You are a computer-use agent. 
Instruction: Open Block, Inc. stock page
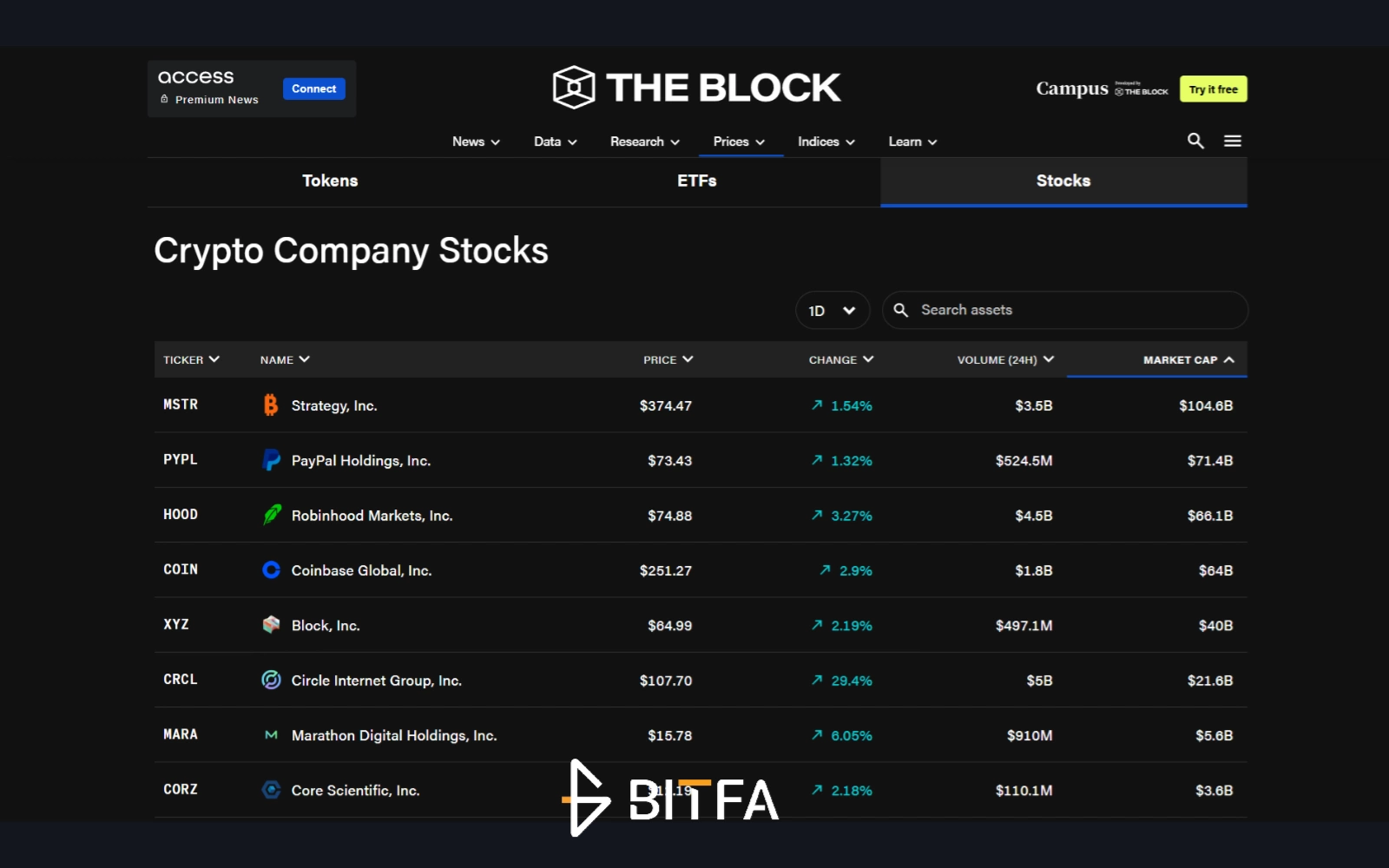coord(326,625)
